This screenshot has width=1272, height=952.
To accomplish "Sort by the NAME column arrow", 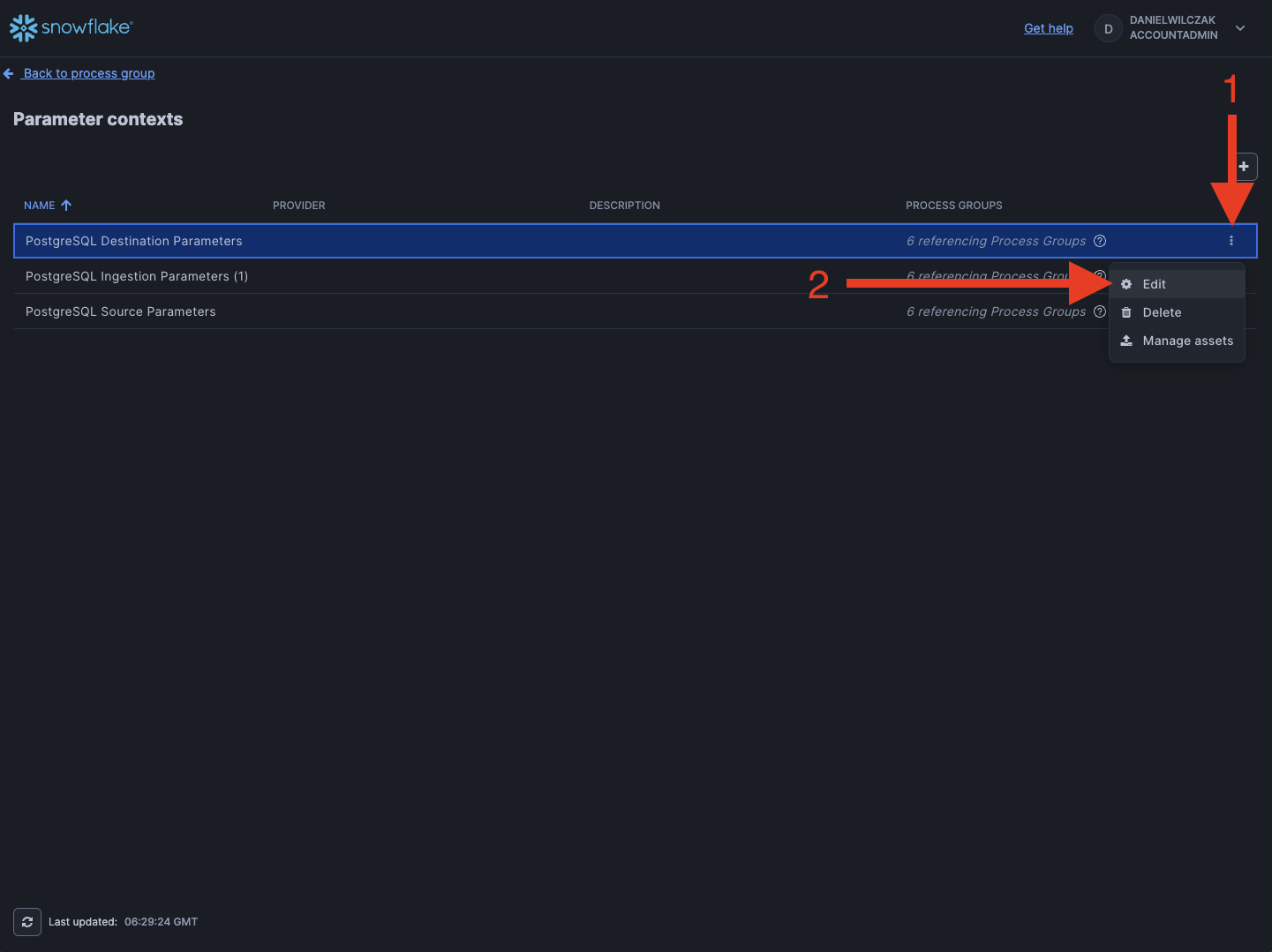I will 66,206.
